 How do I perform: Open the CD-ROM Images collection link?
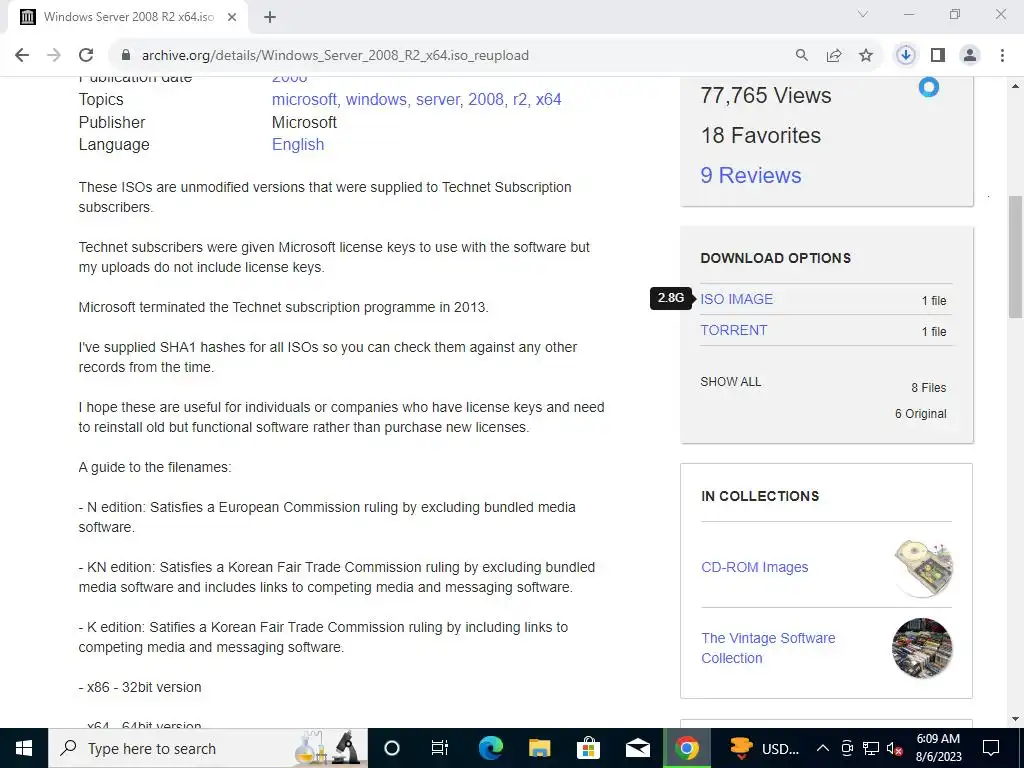[x=754, y=567]
